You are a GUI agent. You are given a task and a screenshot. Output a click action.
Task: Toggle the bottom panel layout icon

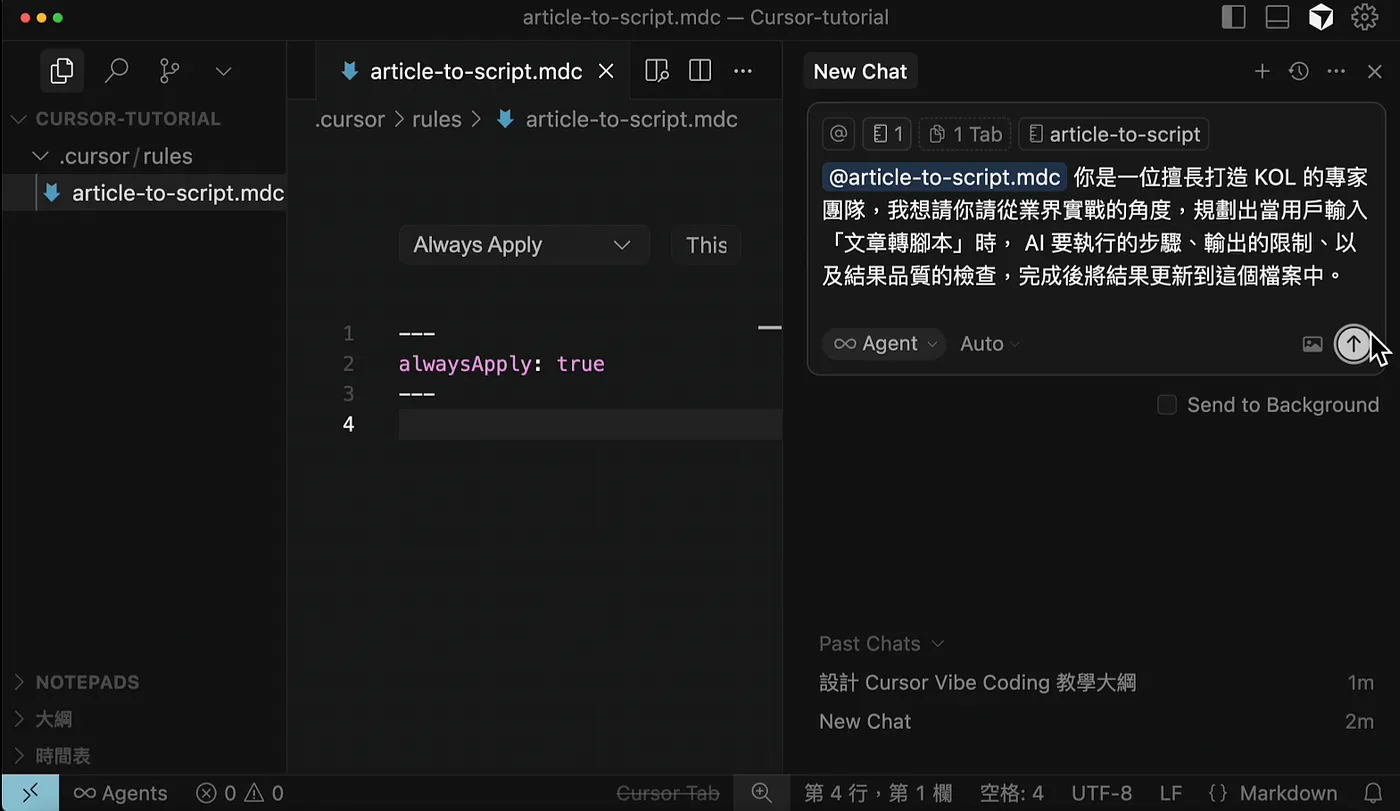pos(1277,17)
